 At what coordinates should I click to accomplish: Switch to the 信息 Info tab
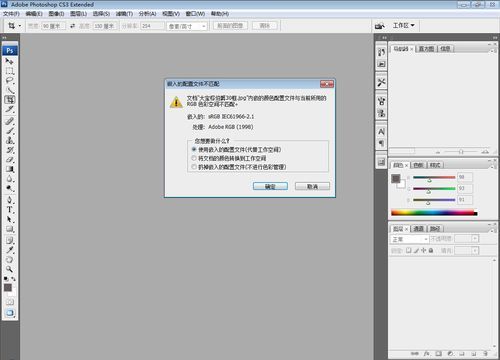445,49
